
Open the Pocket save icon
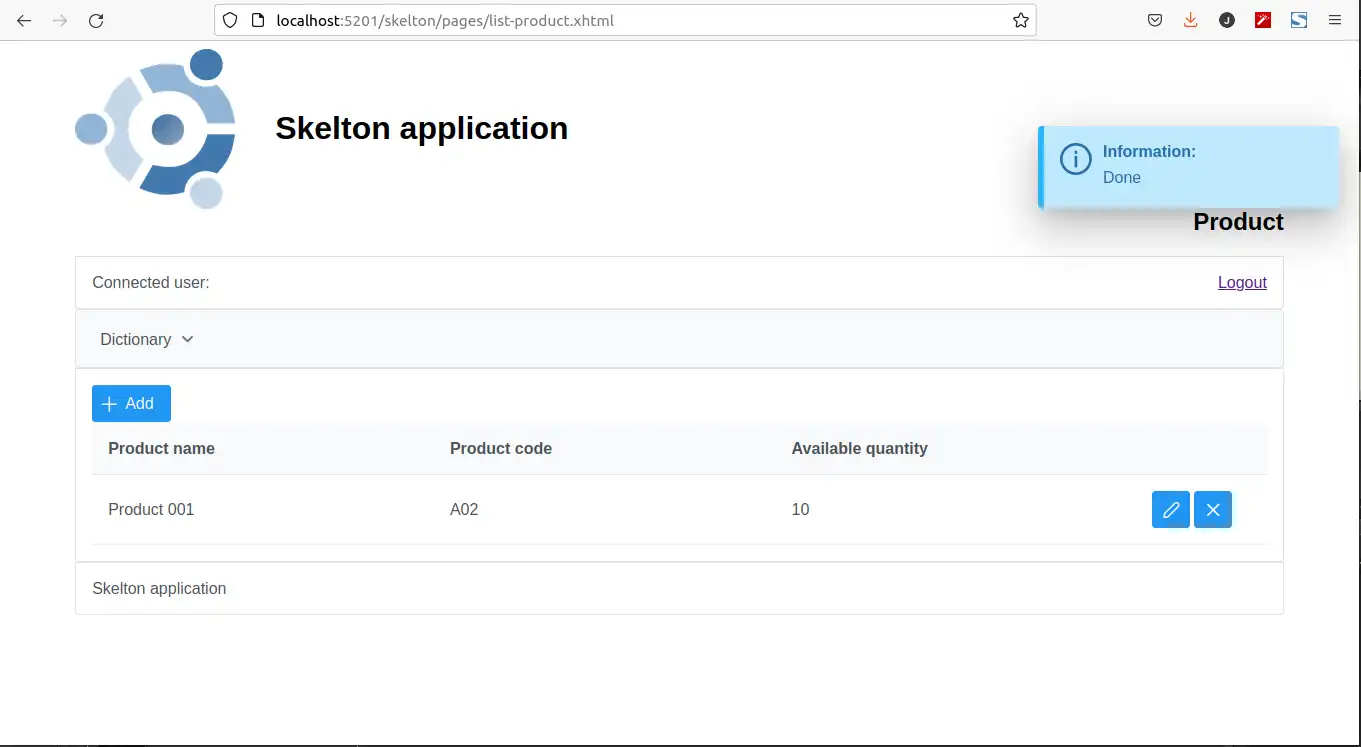[x=1154, y=20]
